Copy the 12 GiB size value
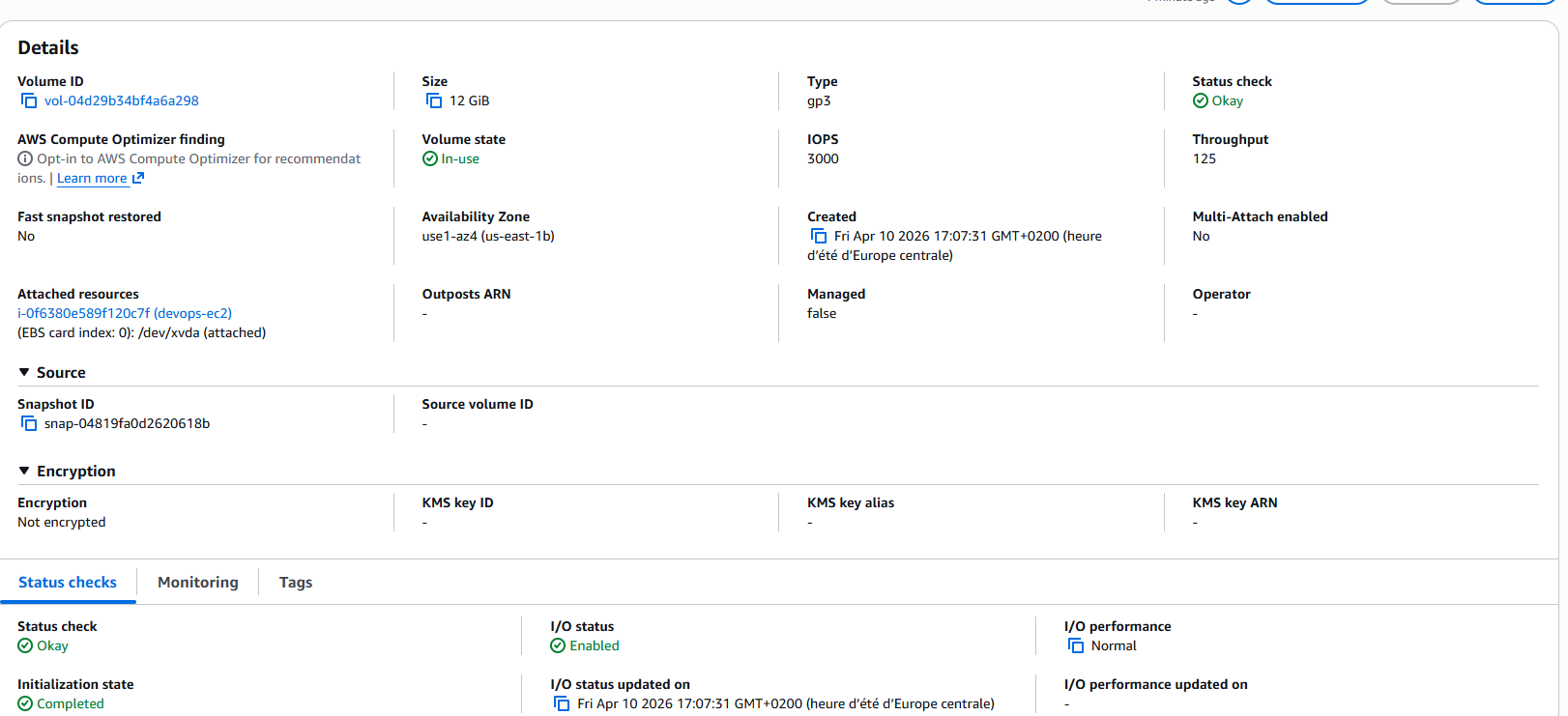This screenshot has height=716, width=1568. point(434,101)
